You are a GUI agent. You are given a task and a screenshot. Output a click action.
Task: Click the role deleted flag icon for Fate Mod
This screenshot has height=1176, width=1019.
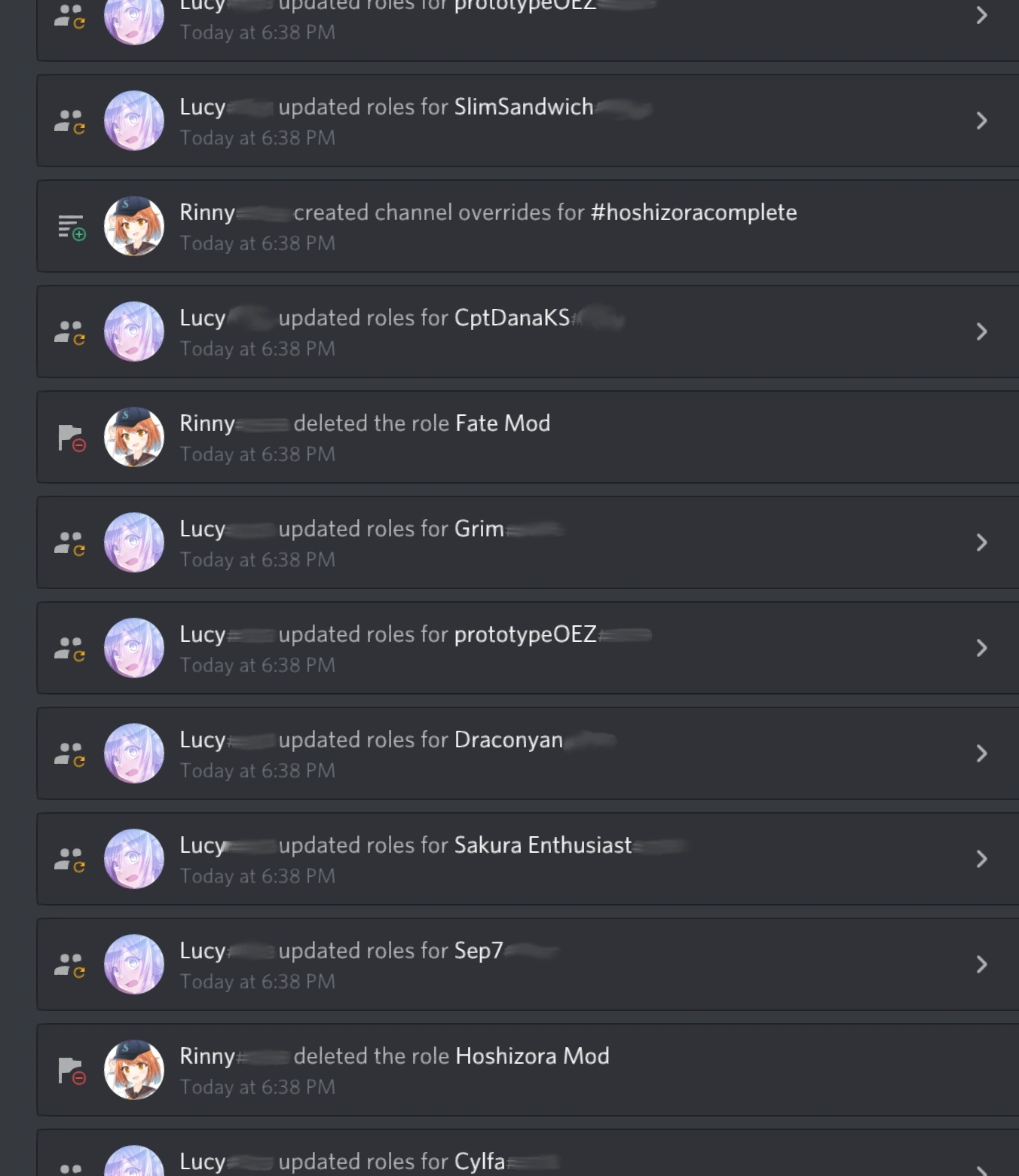[72, 438]
